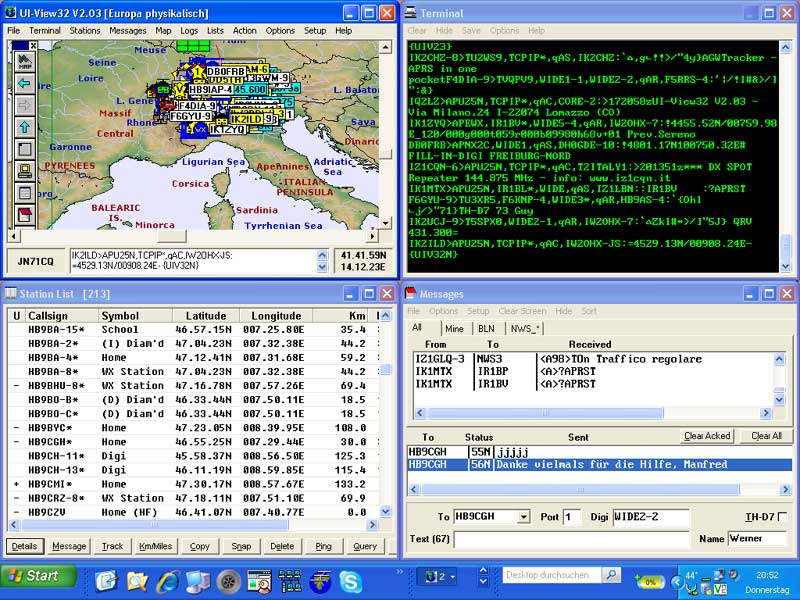The width and height of the screenshot is (800, 600).
Task: Open the Windows Start menu
Action: coord(37,577)
